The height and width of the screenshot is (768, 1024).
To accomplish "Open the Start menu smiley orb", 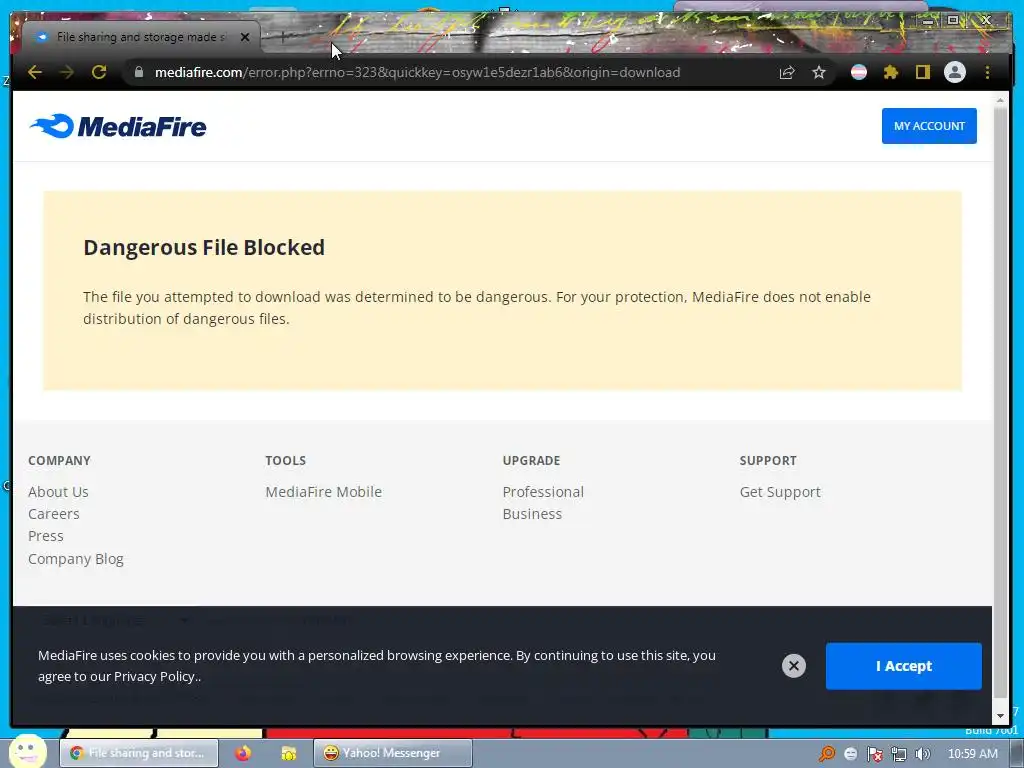I will coord(27,751).
